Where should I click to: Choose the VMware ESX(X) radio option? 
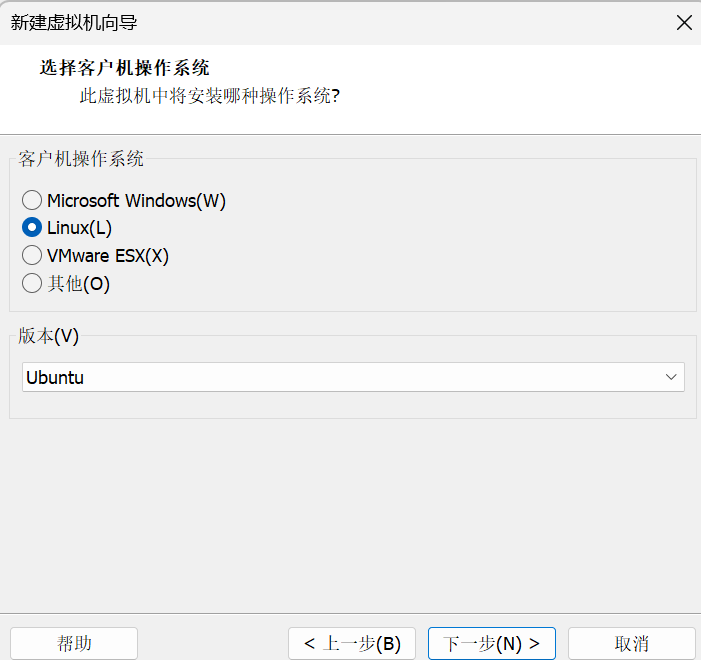click(x=32, y=256)
